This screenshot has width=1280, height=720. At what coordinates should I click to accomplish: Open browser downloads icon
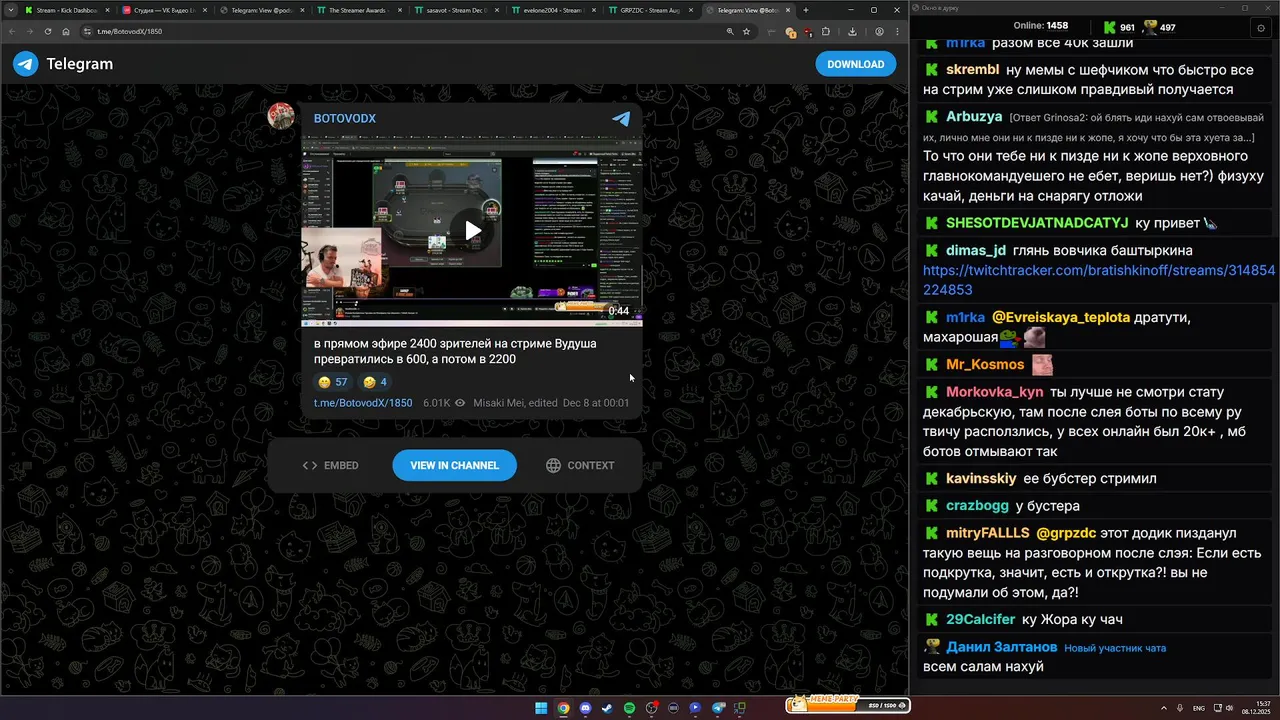[852, 31]
